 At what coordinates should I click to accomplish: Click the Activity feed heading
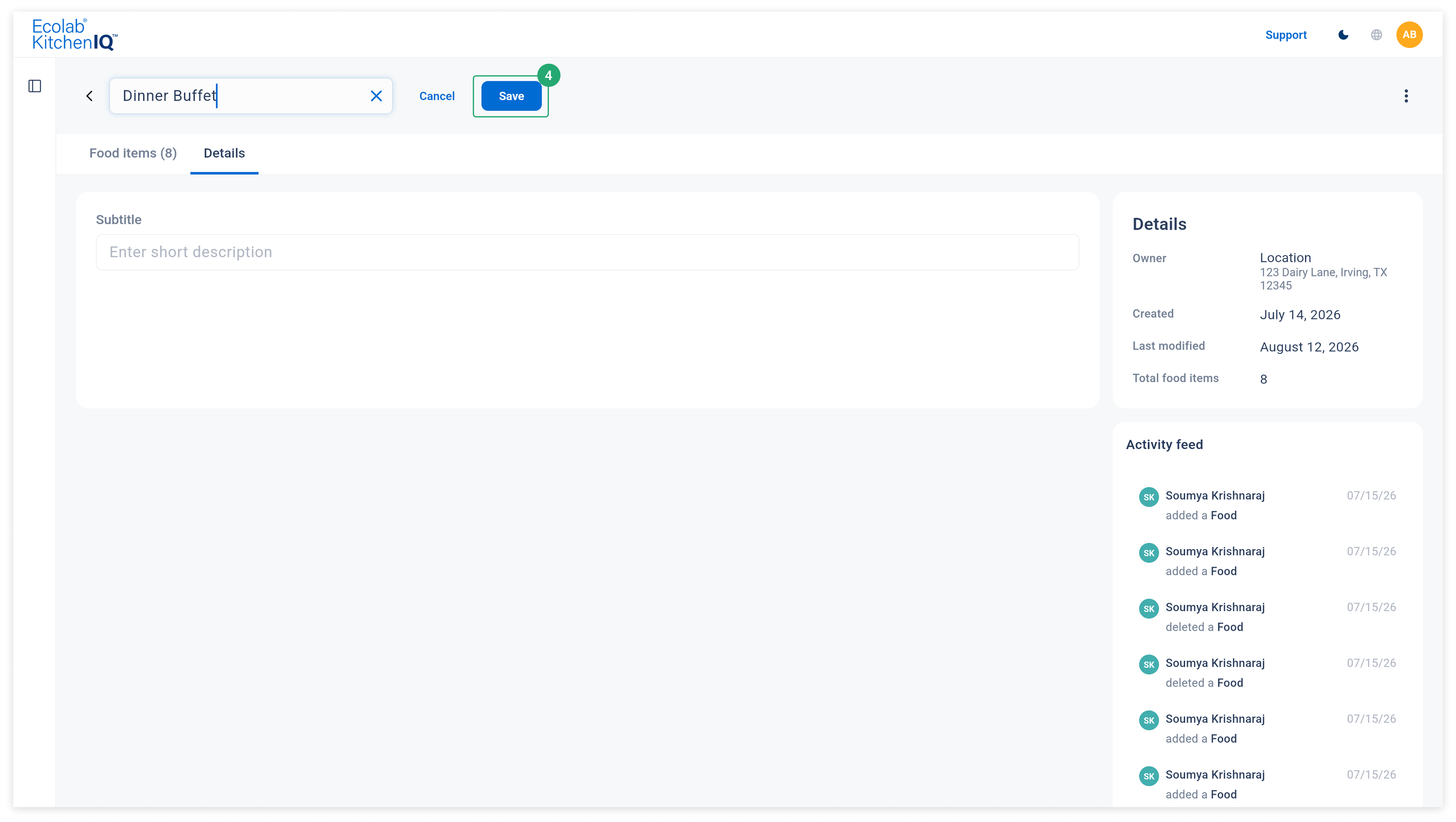click(1164, 445)
